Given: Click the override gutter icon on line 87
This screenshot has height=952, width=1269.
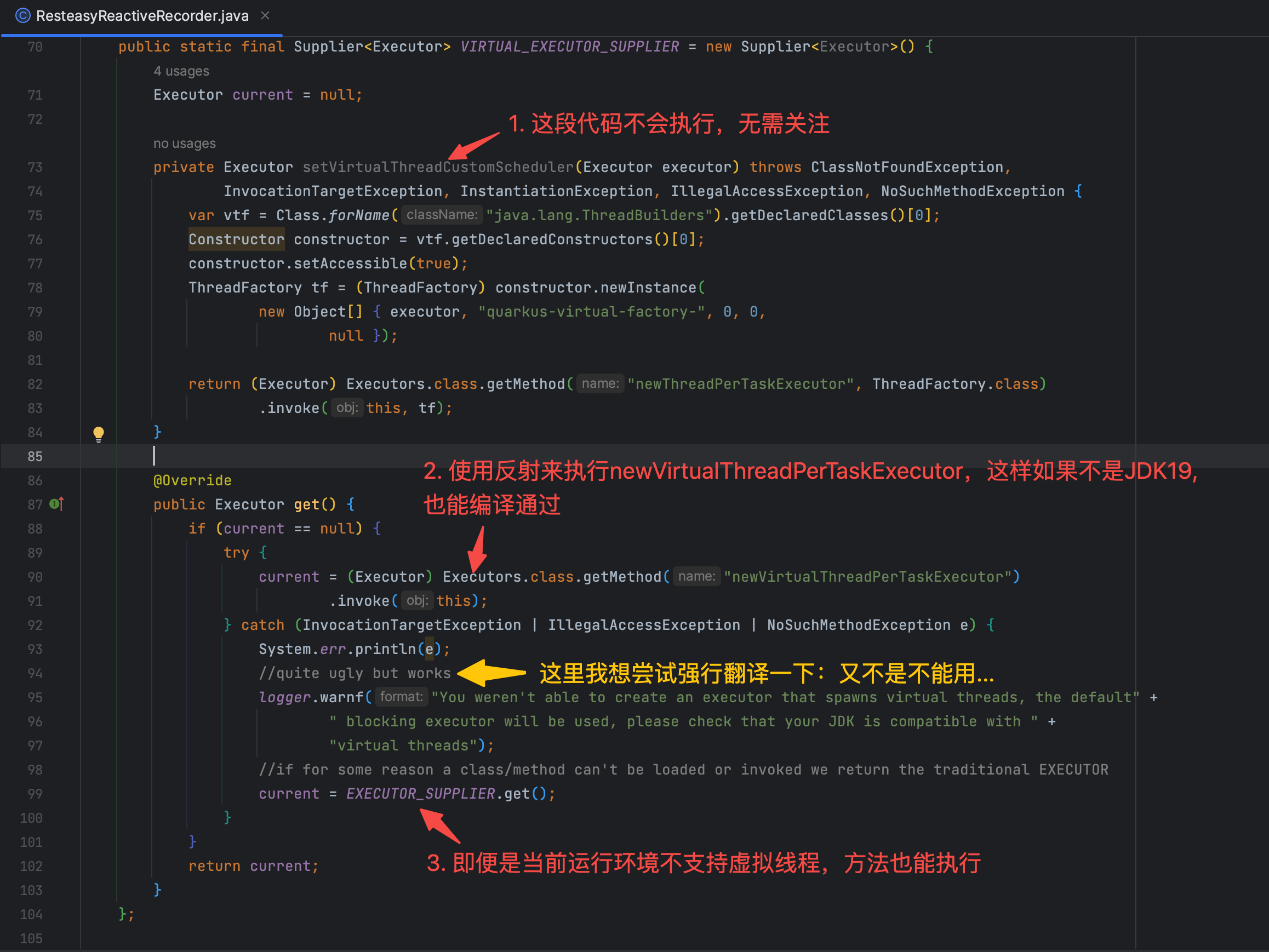Looking at the screenshot, I should point(56,504).
